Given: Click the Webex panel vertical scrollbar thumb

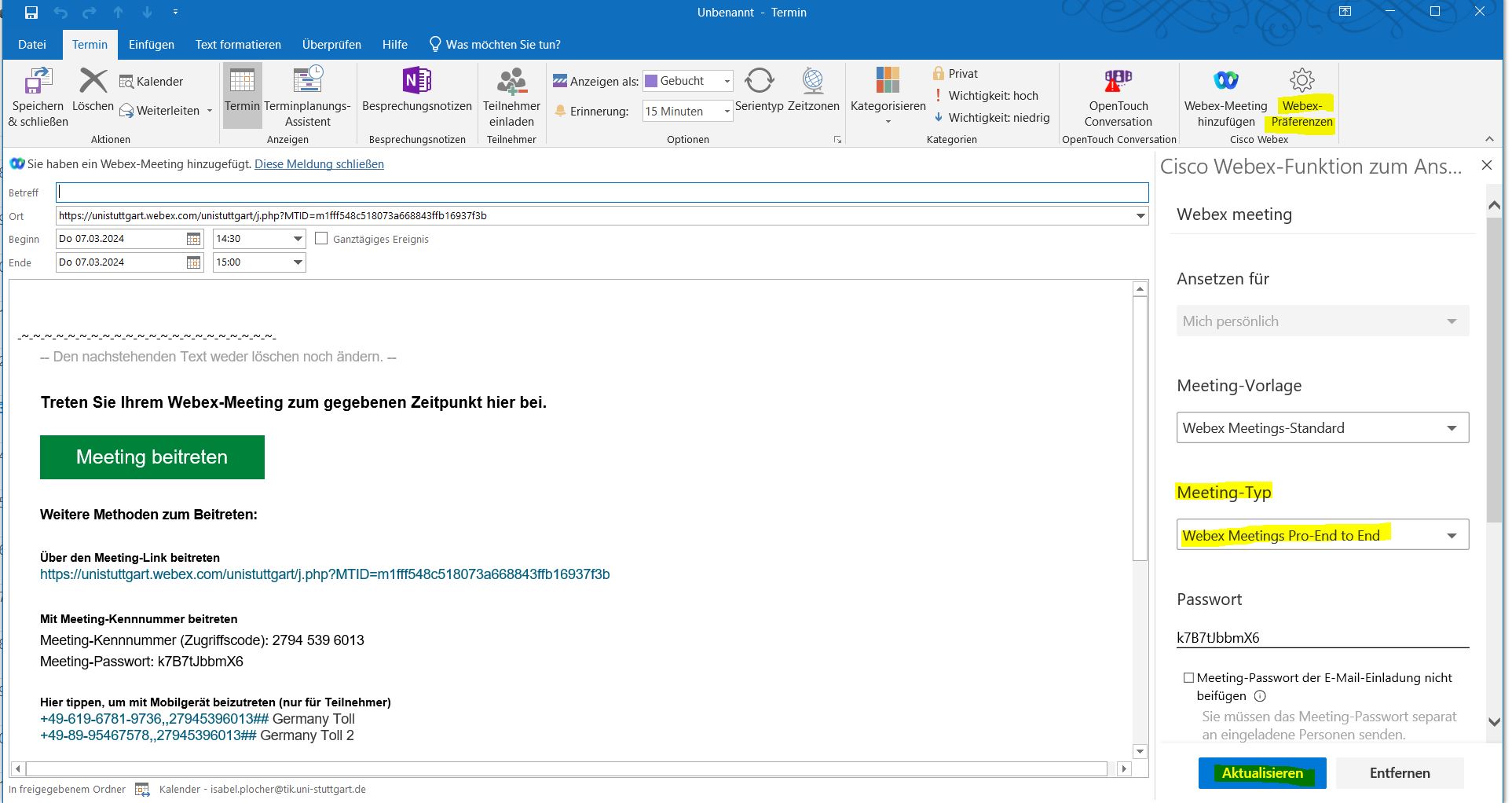Looking at the screenshot, I should [1494, 369].
